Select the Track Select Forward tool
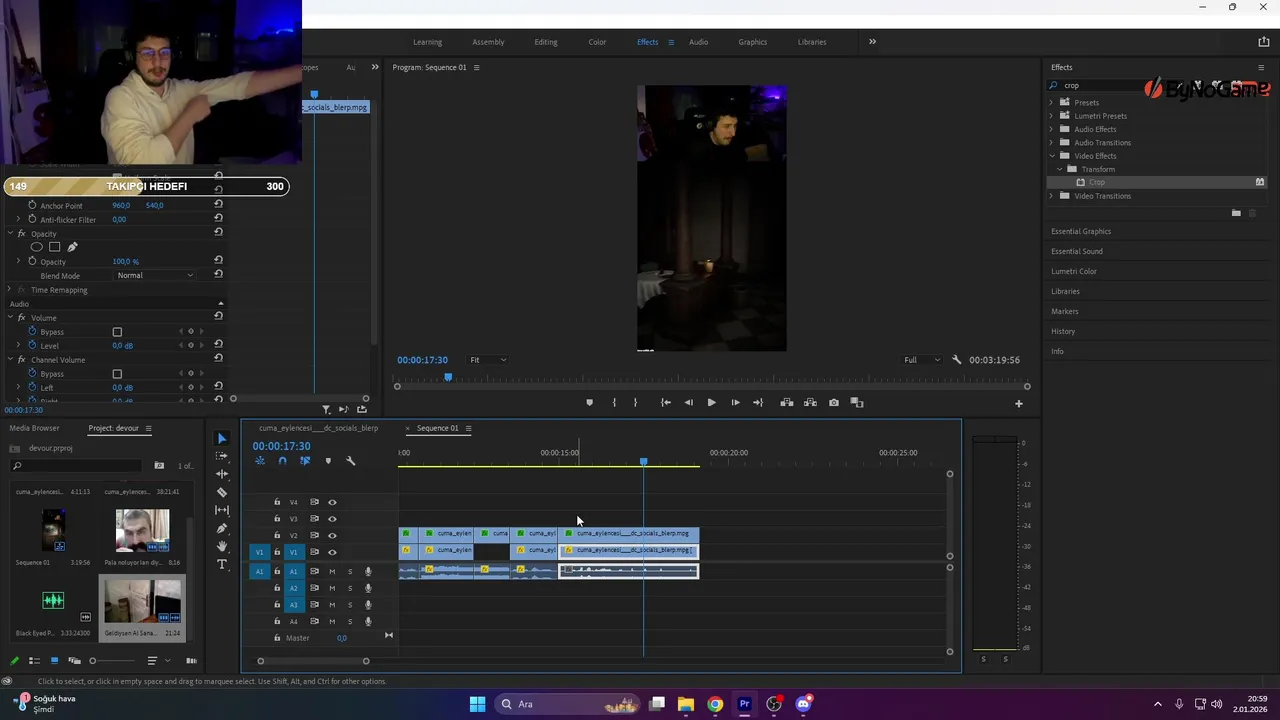Viewport: 1280px width, 720px height. (222, 456)
